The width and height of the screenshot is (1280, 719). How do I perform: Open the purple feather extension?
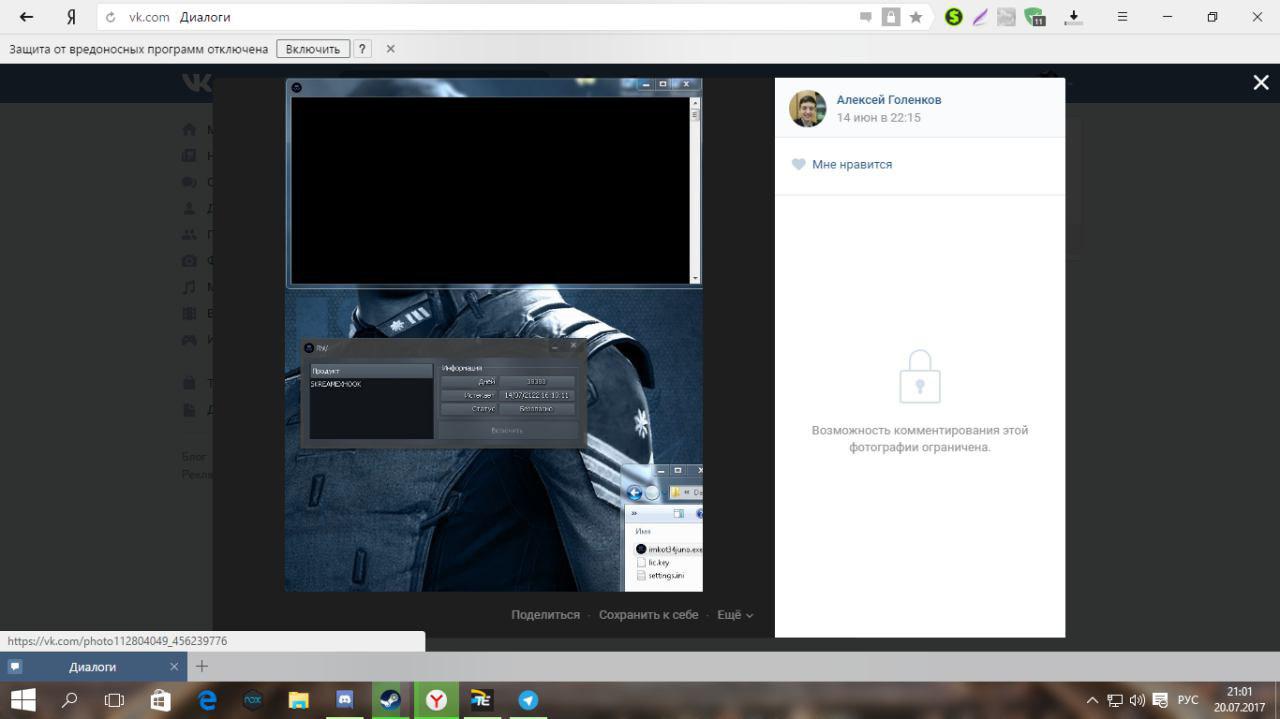point(980,17)
